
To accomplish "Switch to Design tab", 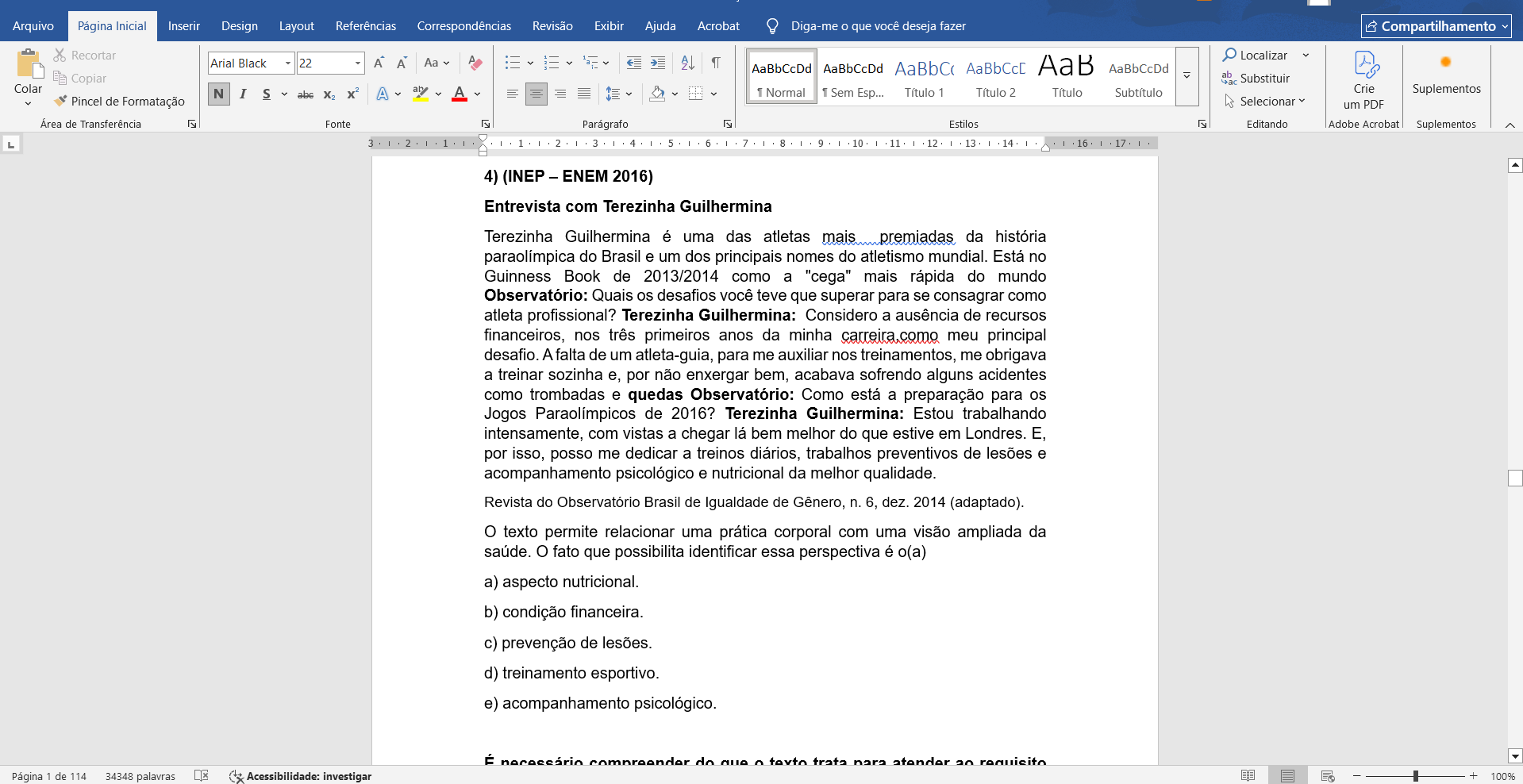I will point(240,26).
